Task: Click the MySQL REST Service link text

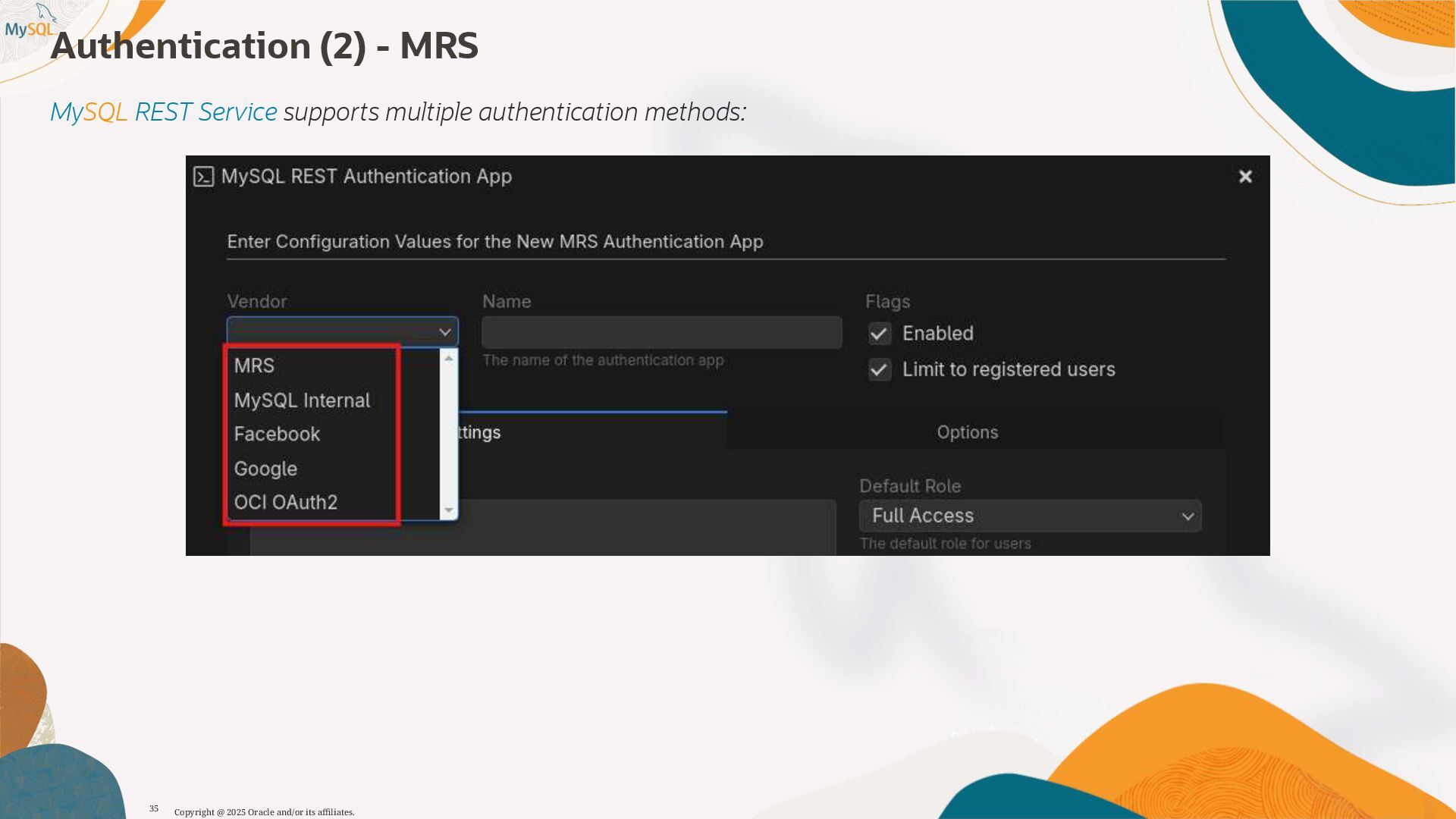Action: 163,112
